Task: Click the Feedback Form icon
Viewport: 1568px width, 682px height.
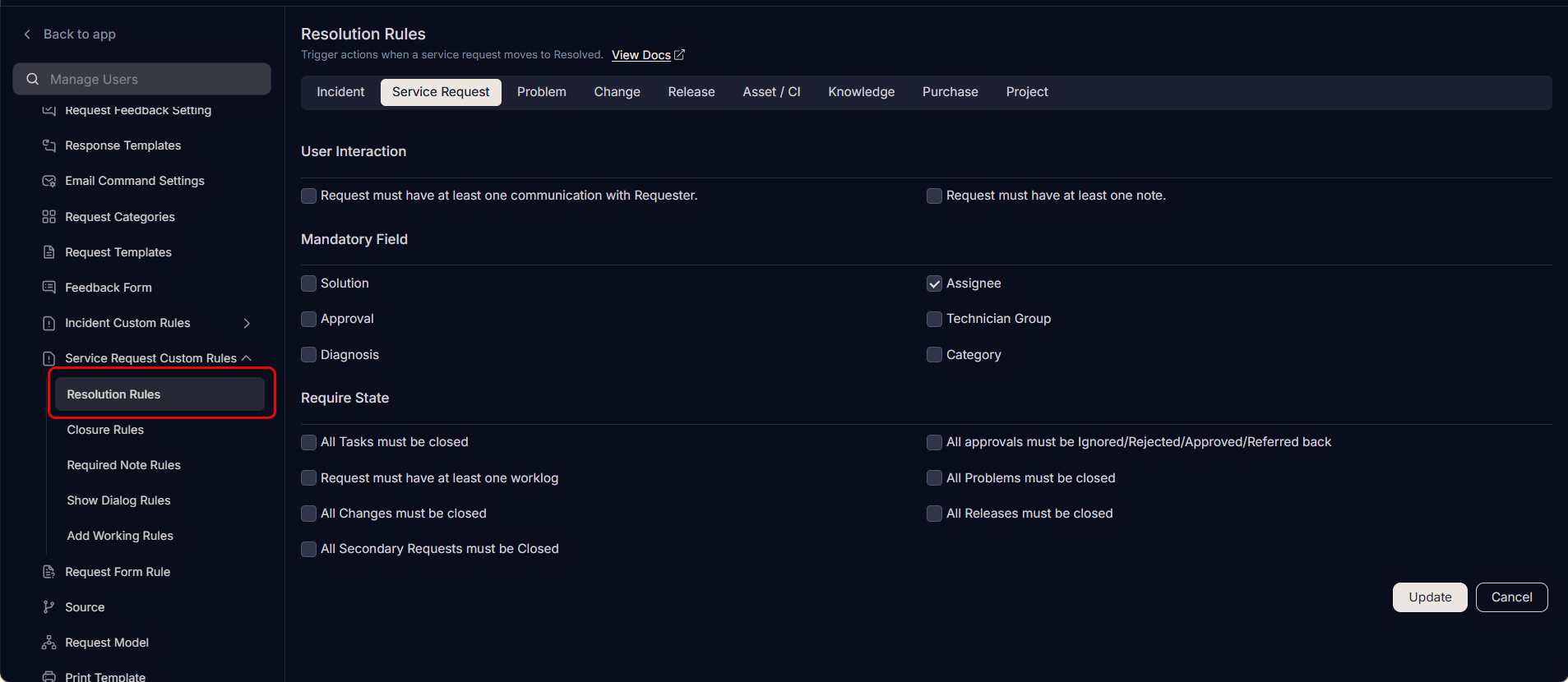Action: (x=49, y=288)
